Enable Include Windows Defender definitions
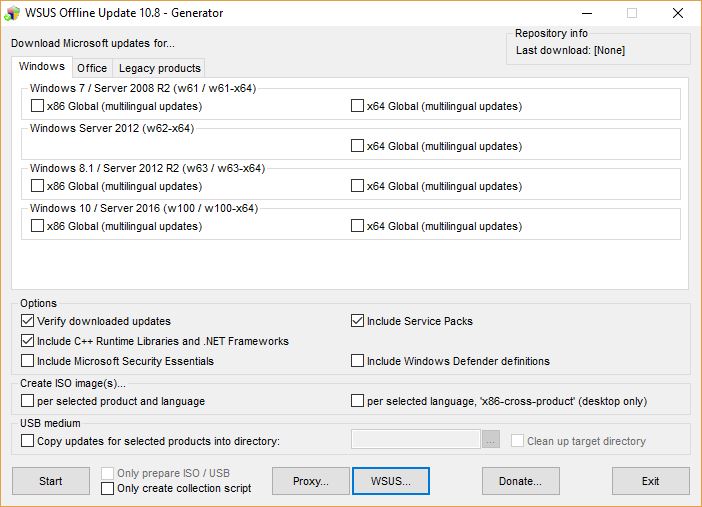This screenshot has width=702, height=507. click(357, 361)
